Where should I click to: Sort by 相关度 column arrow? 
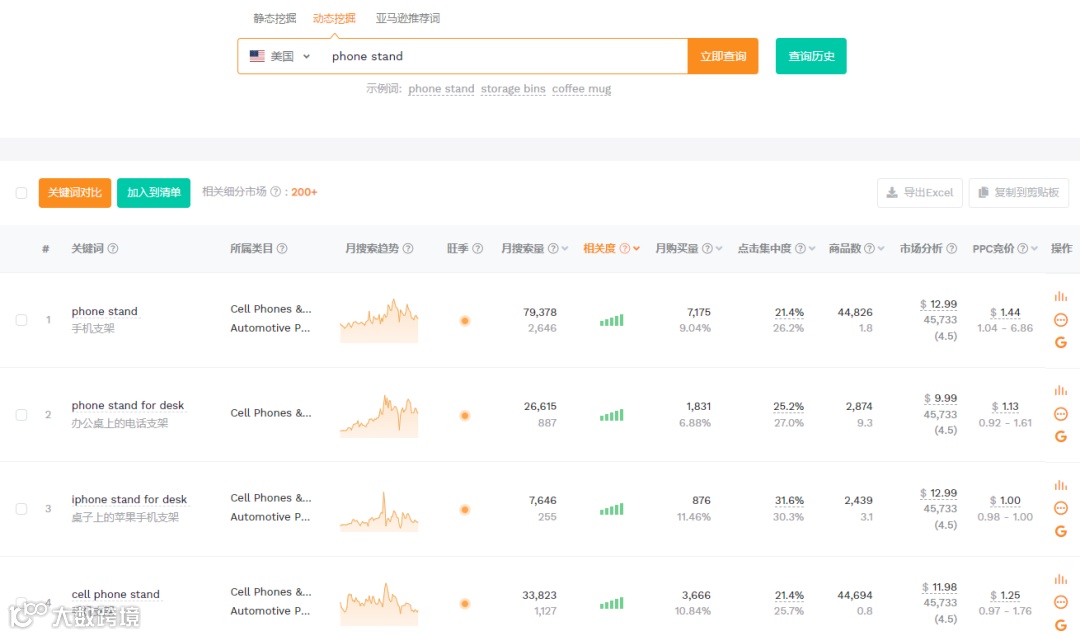click(636, 249)
